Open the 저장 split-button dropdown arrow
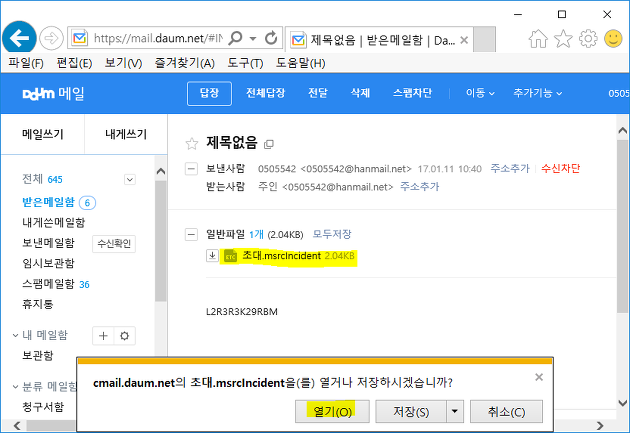630x433 pixels. coord(455,411)
